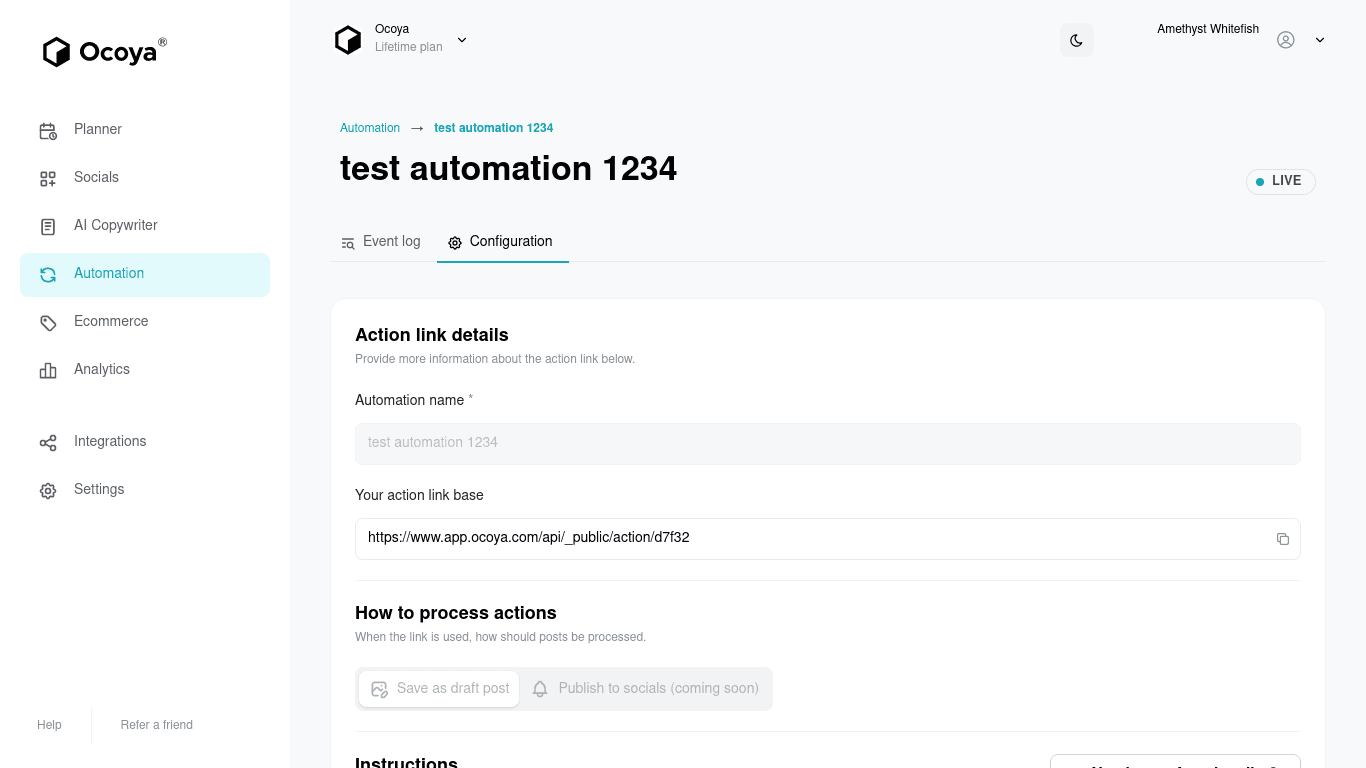Open Planner calendar icon
Screen dimensions: 1366x768
(48, 130)
